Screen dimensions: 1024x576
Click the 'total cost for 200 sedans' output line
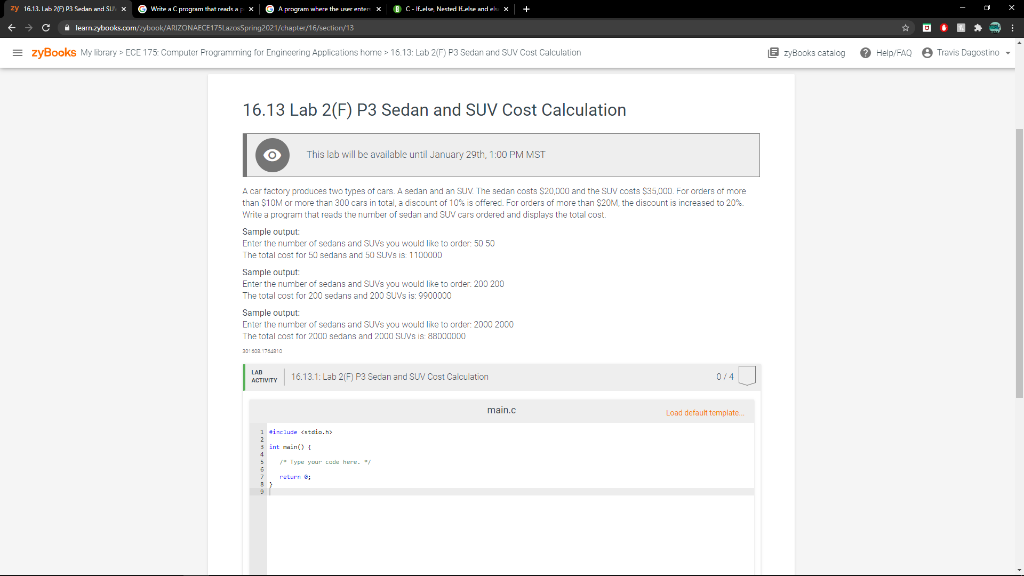tap(347, 296)
